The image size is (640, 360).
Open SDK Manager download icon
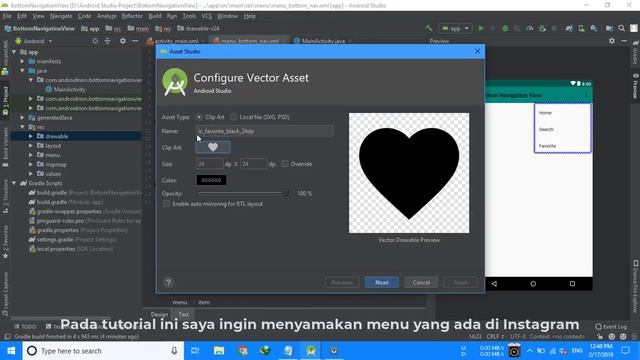click(x=594, y=28)
